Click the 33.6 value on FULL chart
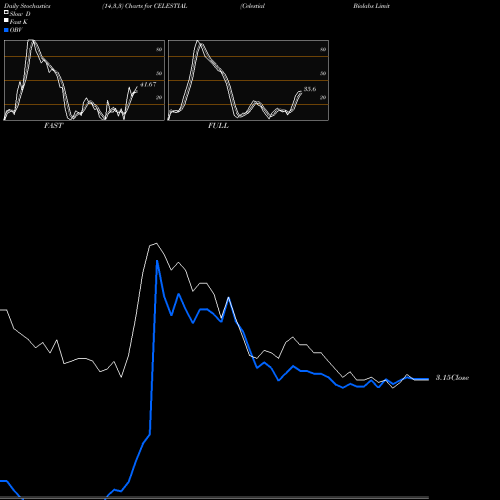The height and width of the screenshot is (500, 500). point(310,89)
